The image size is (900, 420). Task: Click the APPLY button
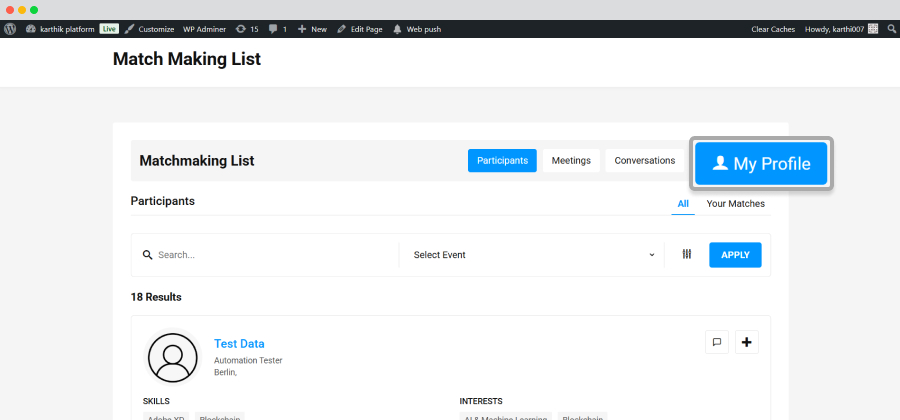tap(735, 255)
